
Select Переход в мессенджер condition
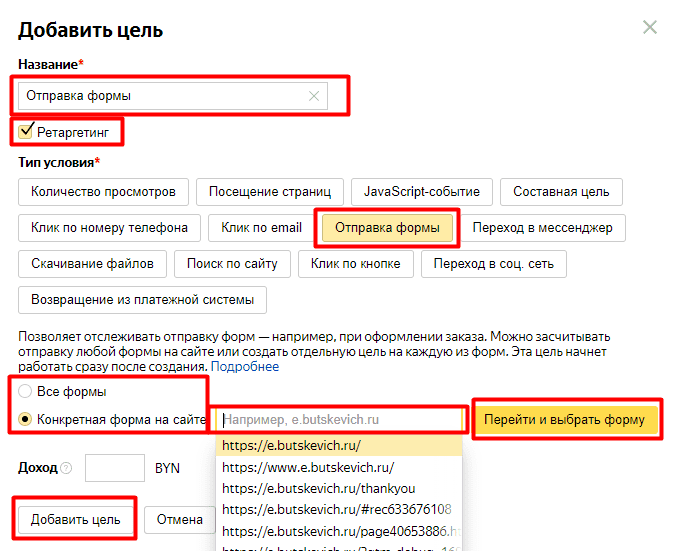pos(542,227)
